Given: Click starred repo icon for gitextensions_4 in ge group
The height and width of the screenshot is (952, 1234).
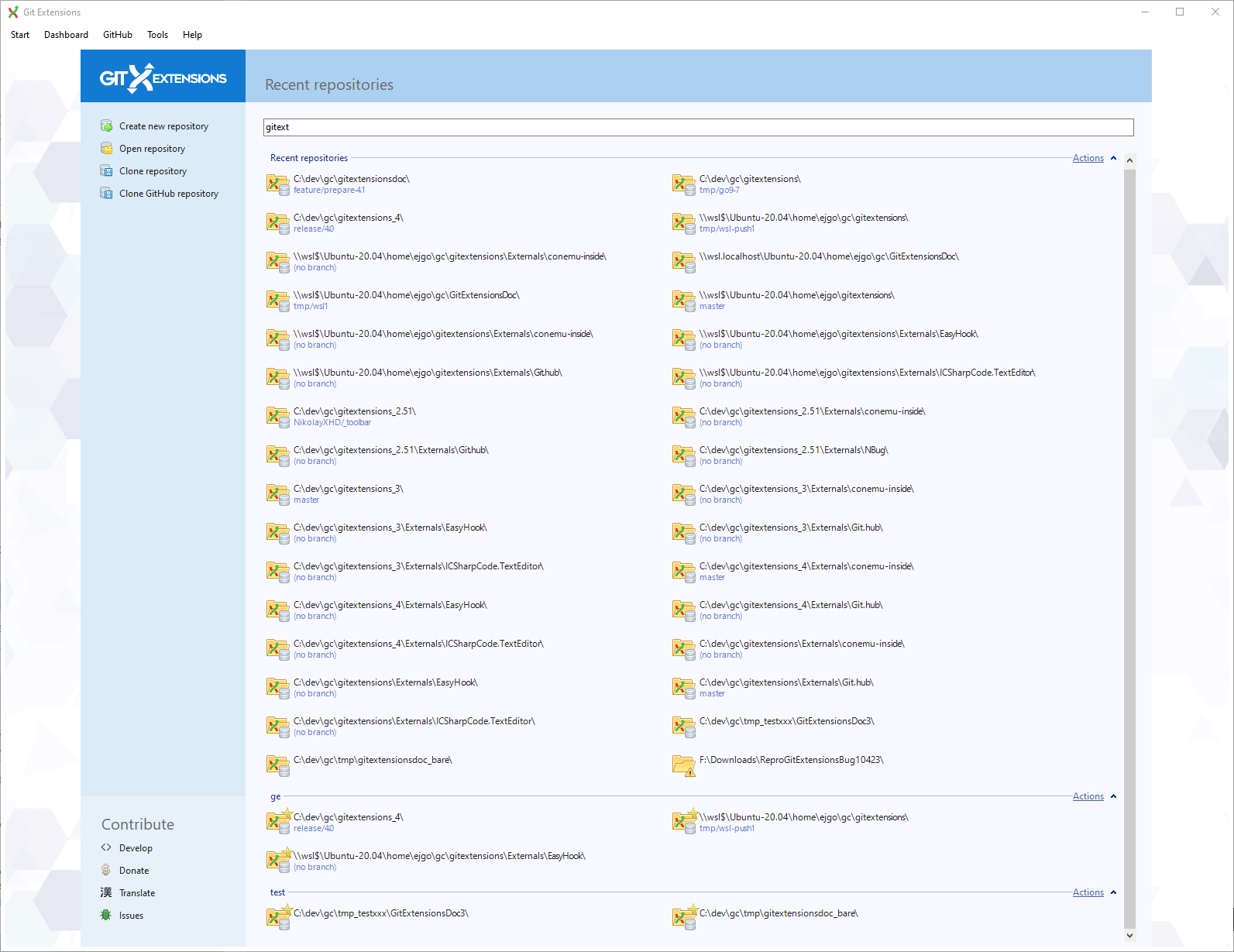Looking at the screenshot, I should (x=279, y=821).
